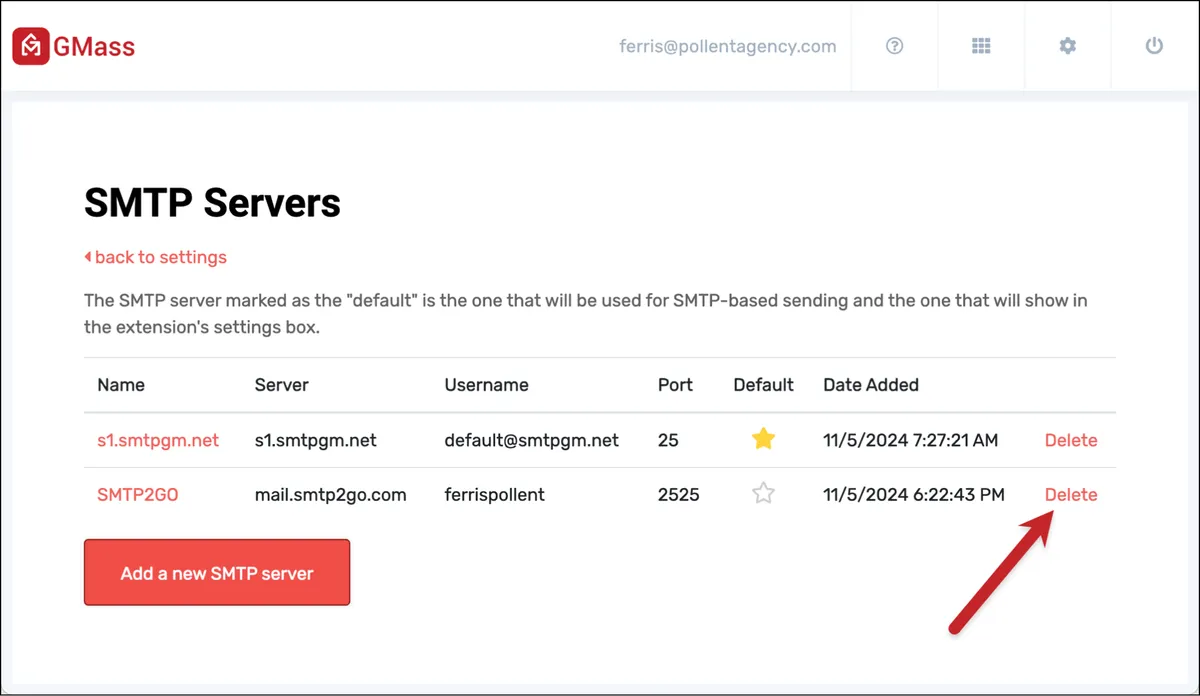The height and width of the screenshot is (696, 1200).
Task: Click the power logout icon
Action: [1154, 46]
